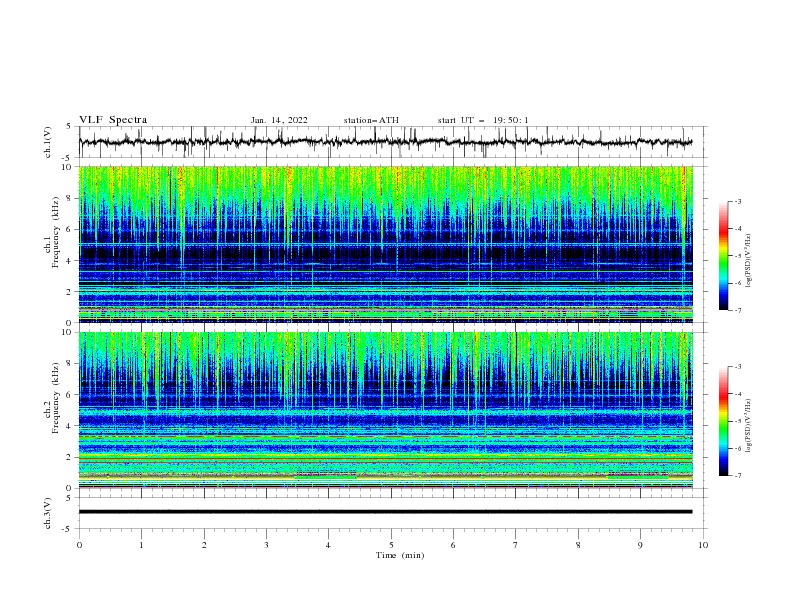The width and height of the screenshot is (792, 612).
Task: Click time axis tick label "4"
Action: coord(328,545)
